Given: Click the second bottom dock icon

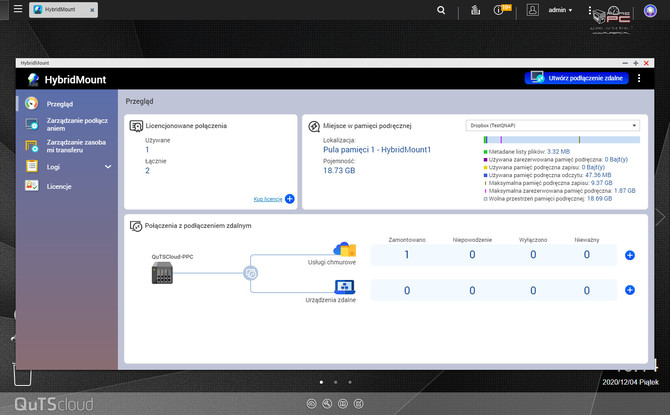Looking at the screenshot, I should (x=327, y=403).
